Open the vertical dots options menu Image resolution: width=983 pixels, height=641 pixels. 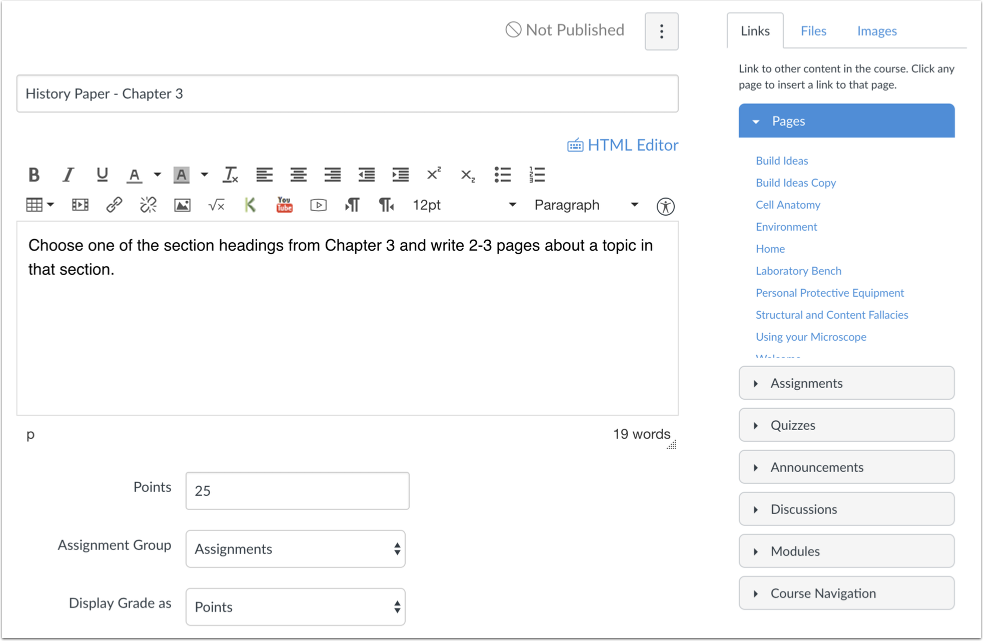click(661, 31)
